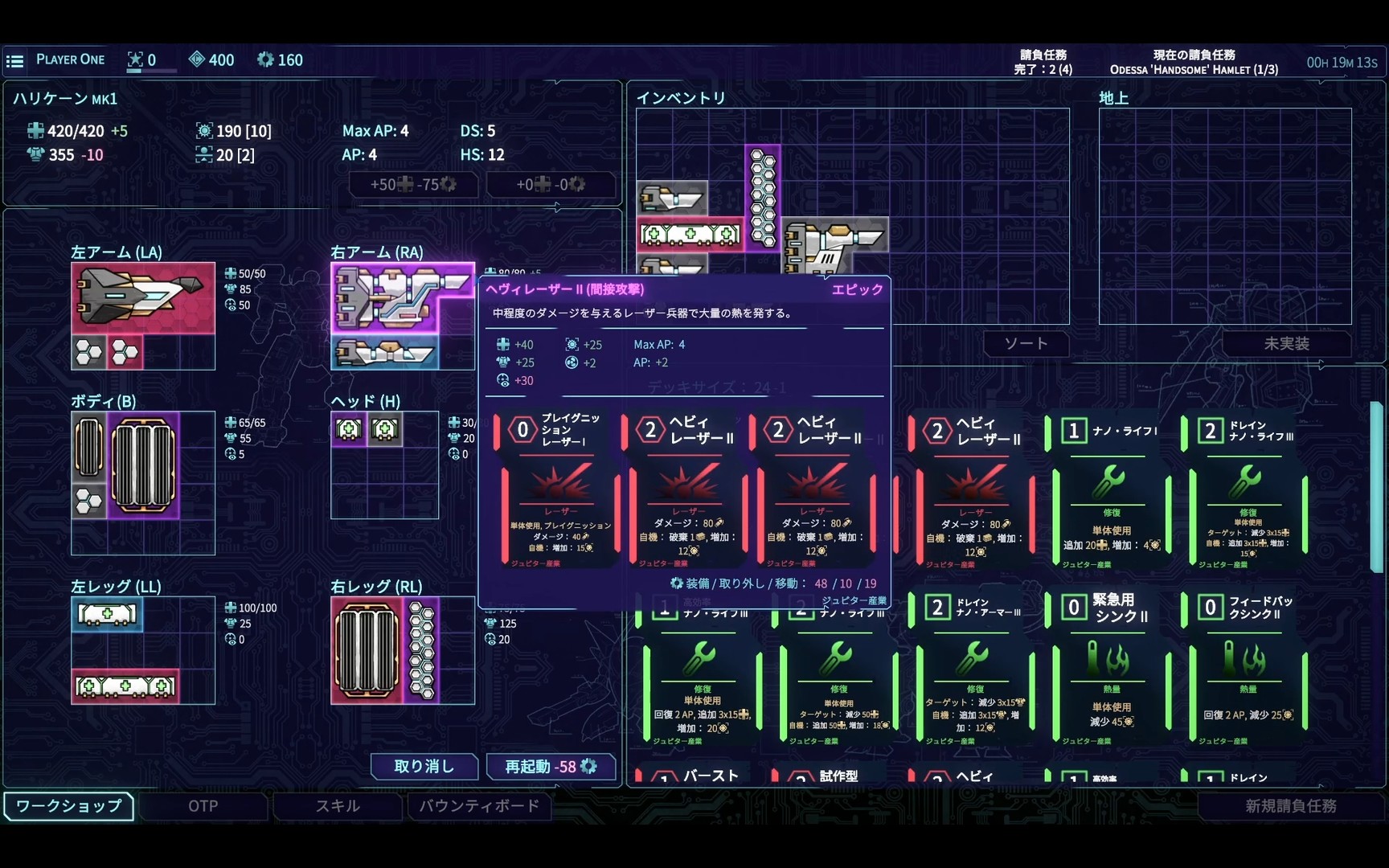Open the スキル tab
This screenshot has height=868, width=1389.
click(338, 806)
